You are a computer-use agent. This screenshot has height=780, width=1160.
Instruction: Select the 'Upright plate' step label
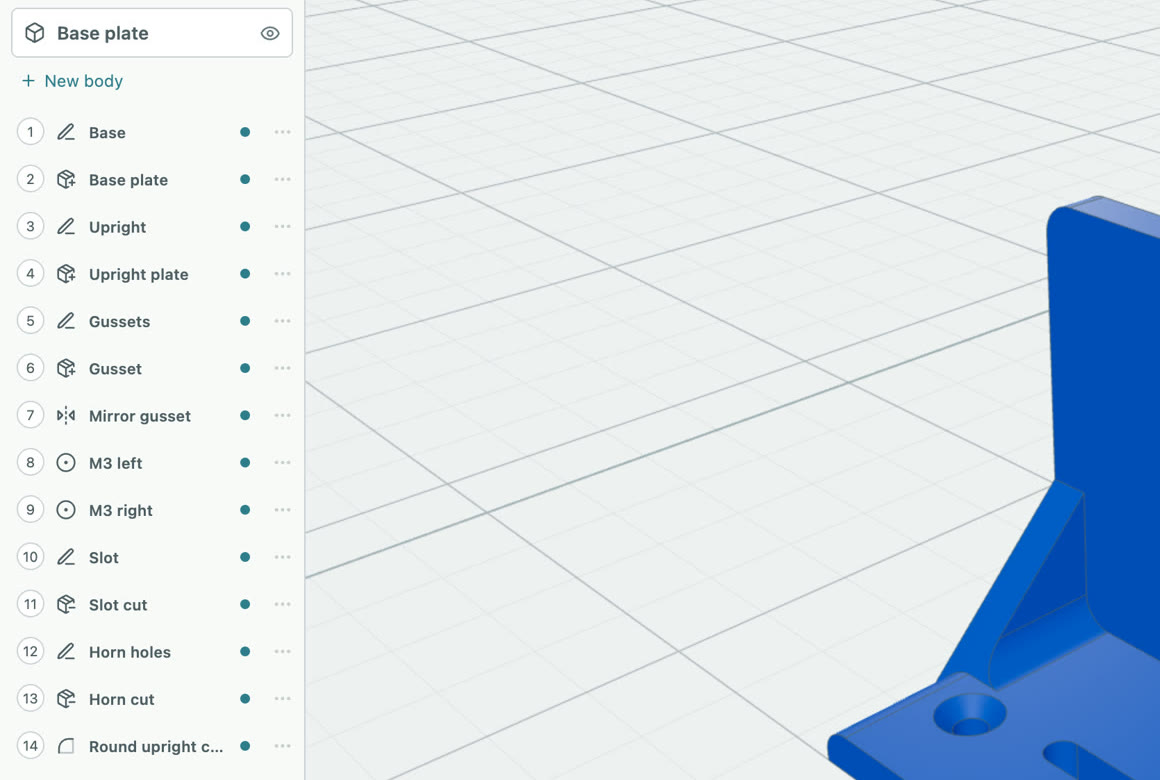(138, 275)
